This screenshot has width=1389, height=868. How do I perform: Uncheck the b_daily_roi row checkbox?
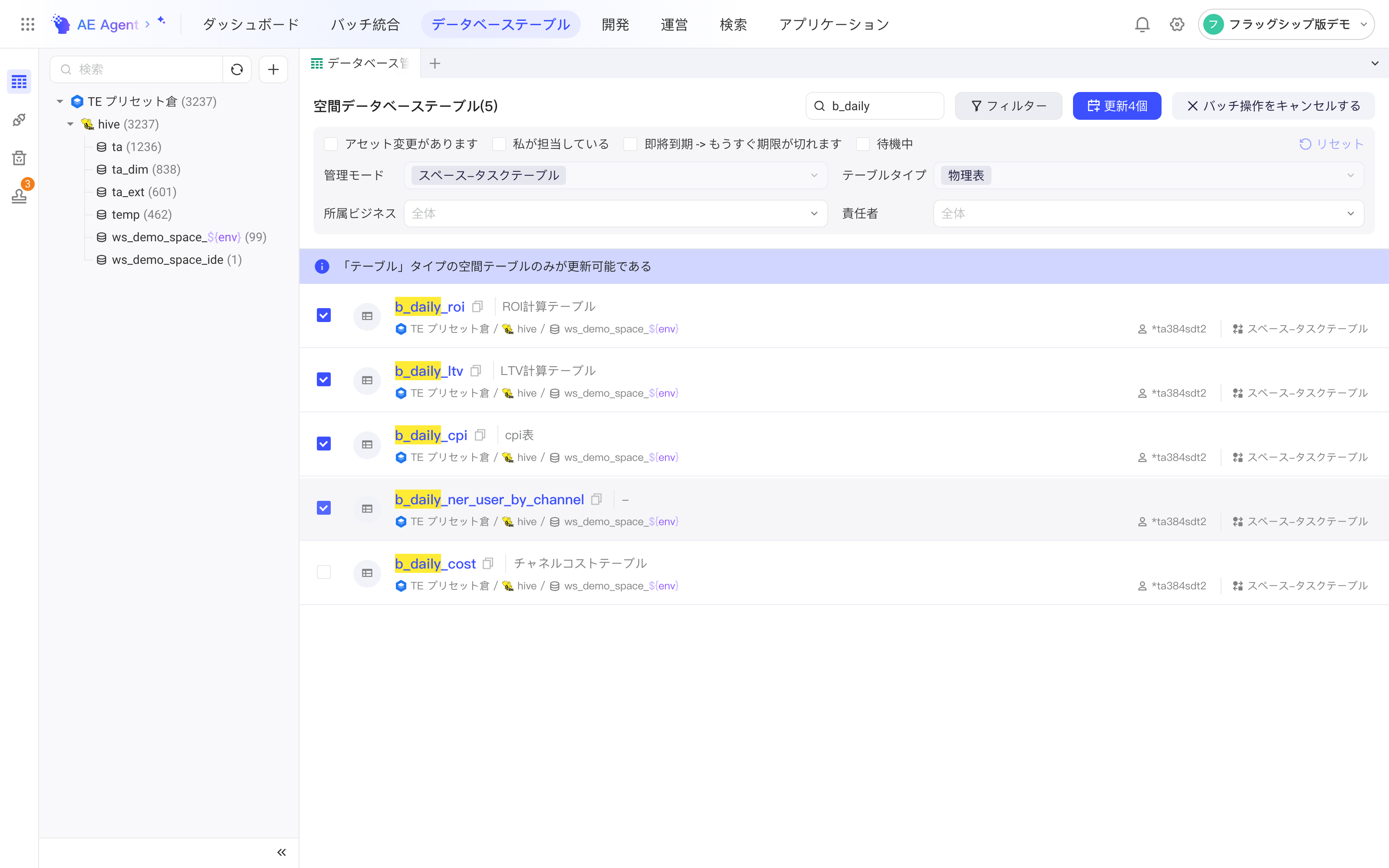[x=324, y=315]
